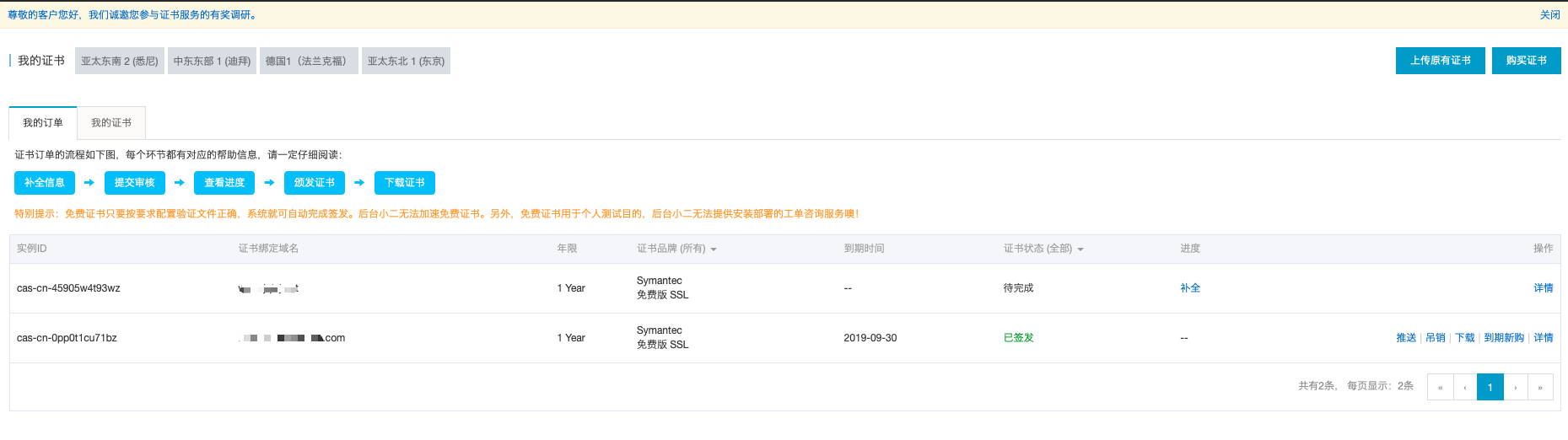Image resolution: width=1568 pixels, height=440 pixels.
Task: Click expiry date 2019-09-30
Action: [870, 338]
